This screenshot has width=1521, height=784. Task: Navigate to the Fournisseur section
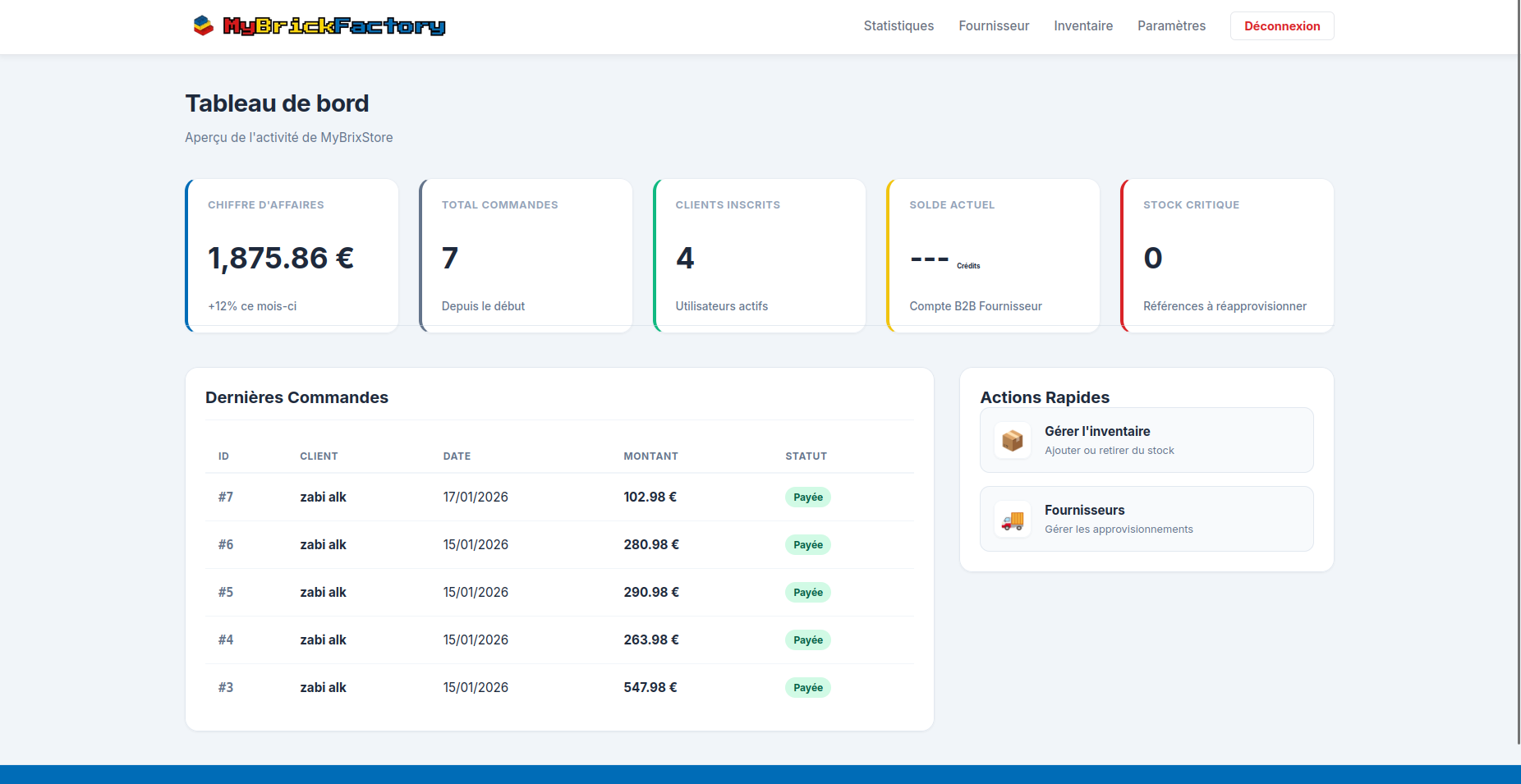tap(994, 25)
